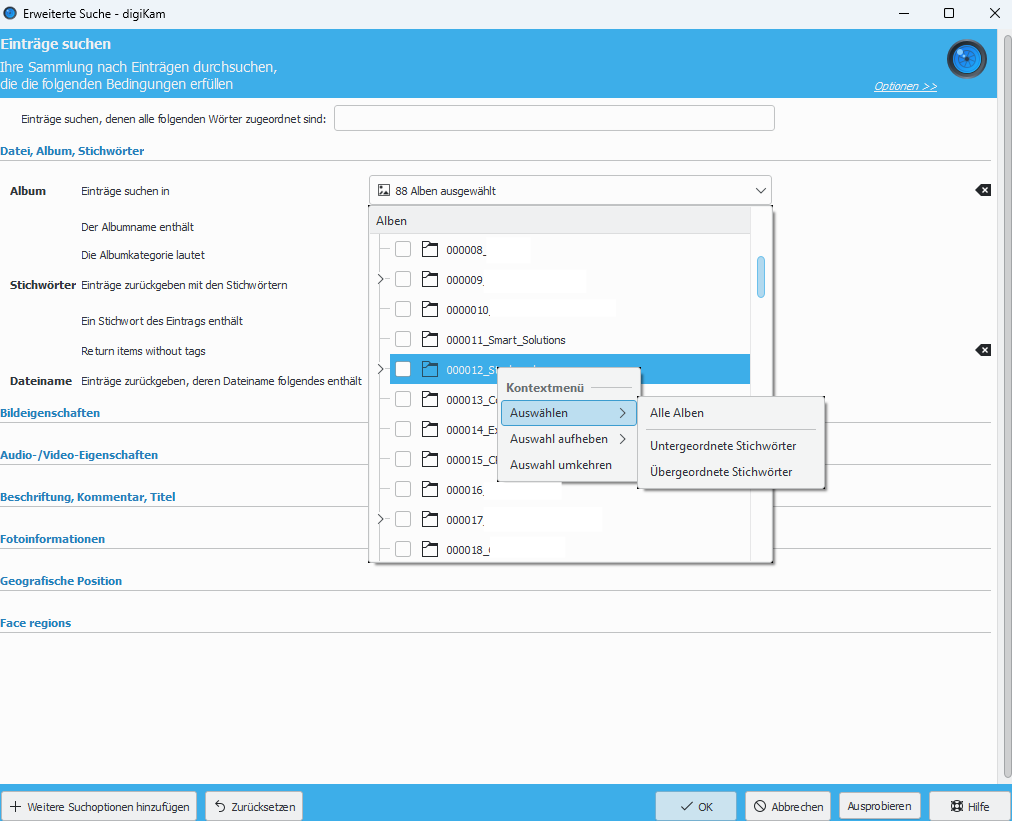Click the image icon in the album combo box
Image resolution: width=1012 pixels, height=821 pixels.
pyautogui.click(x=384, y=190)
